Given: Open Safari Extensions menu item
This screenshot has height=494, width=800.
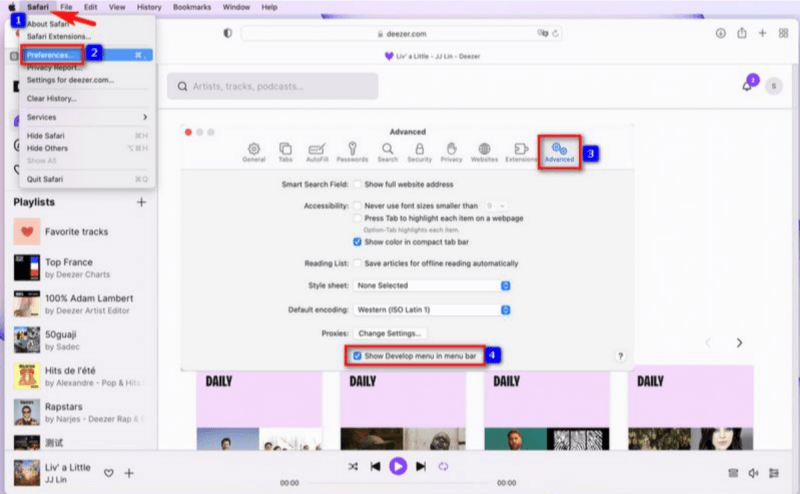Looking at the screenshot, I should [87, 37].
